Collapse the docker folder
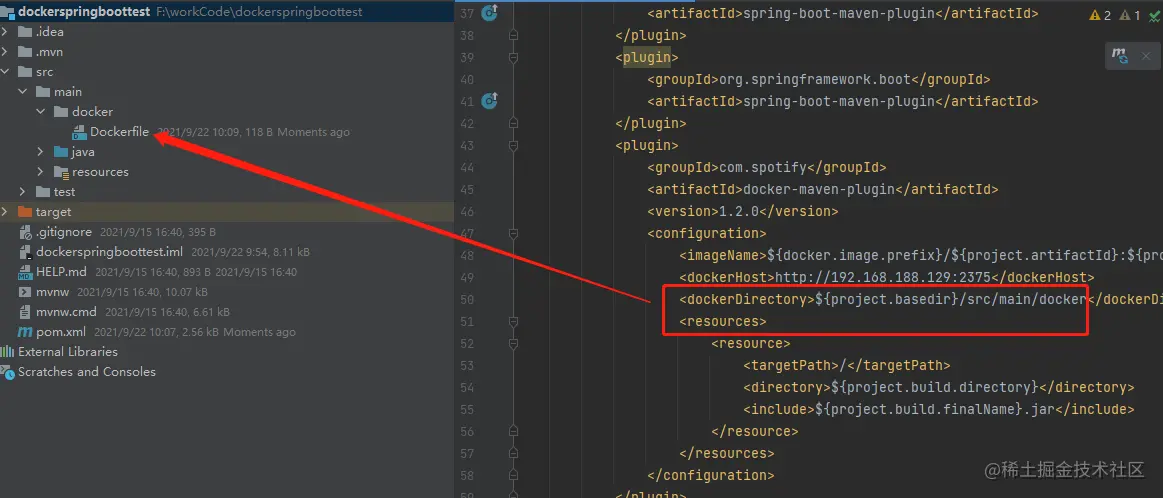This screenshot has height=498, width=1163. [x=41, y=112]
